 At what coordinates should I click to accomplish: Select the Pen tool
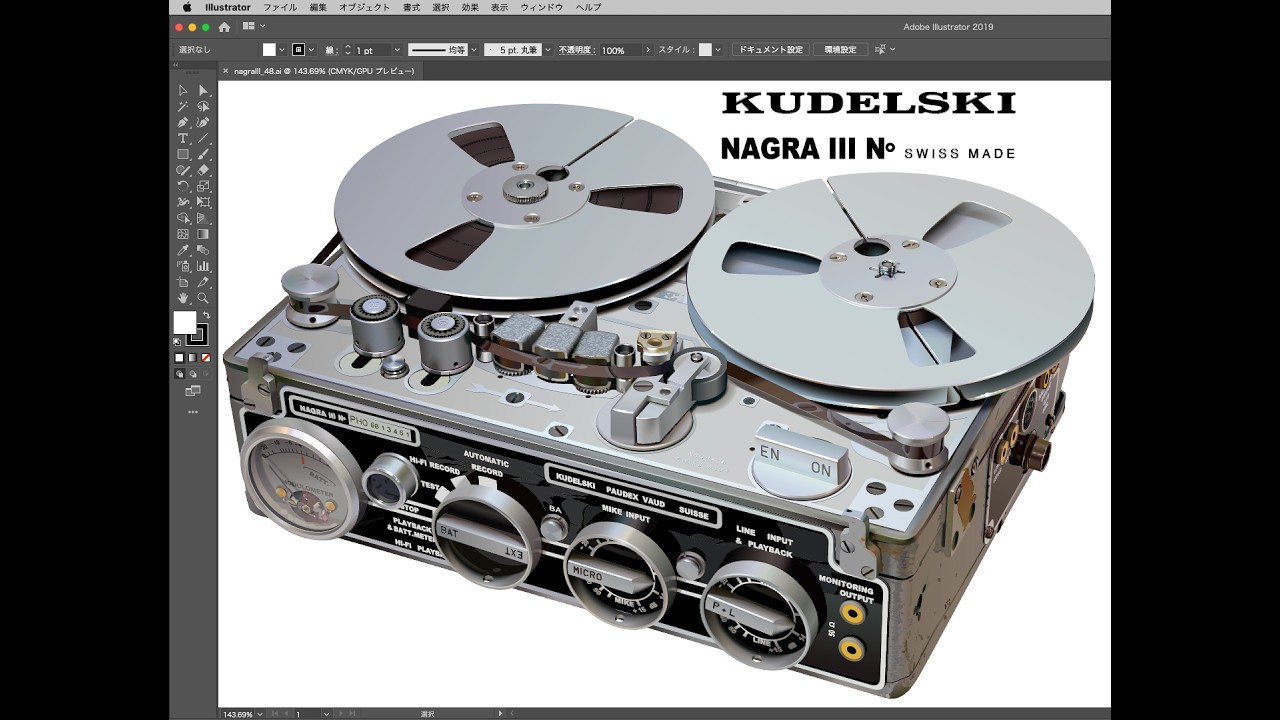click(x=183, y=122)
